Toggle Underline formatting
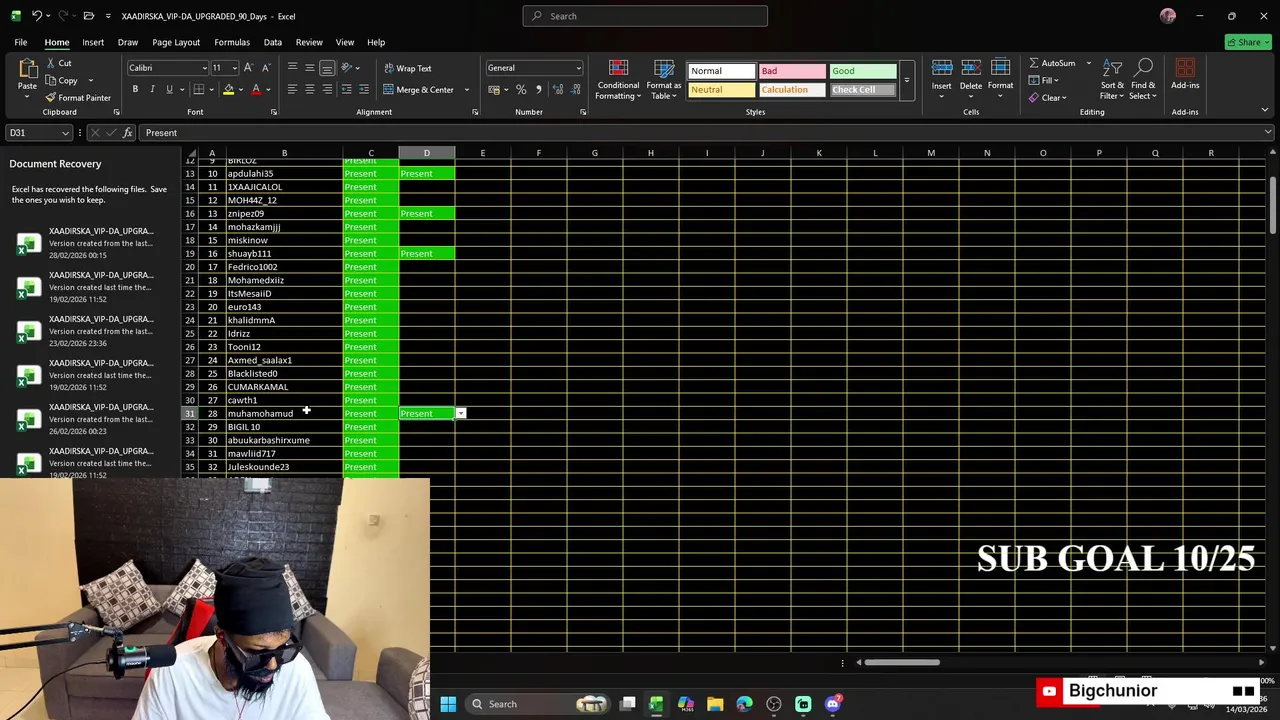This screenshot has height=720, width=1280. click(169, 89)
